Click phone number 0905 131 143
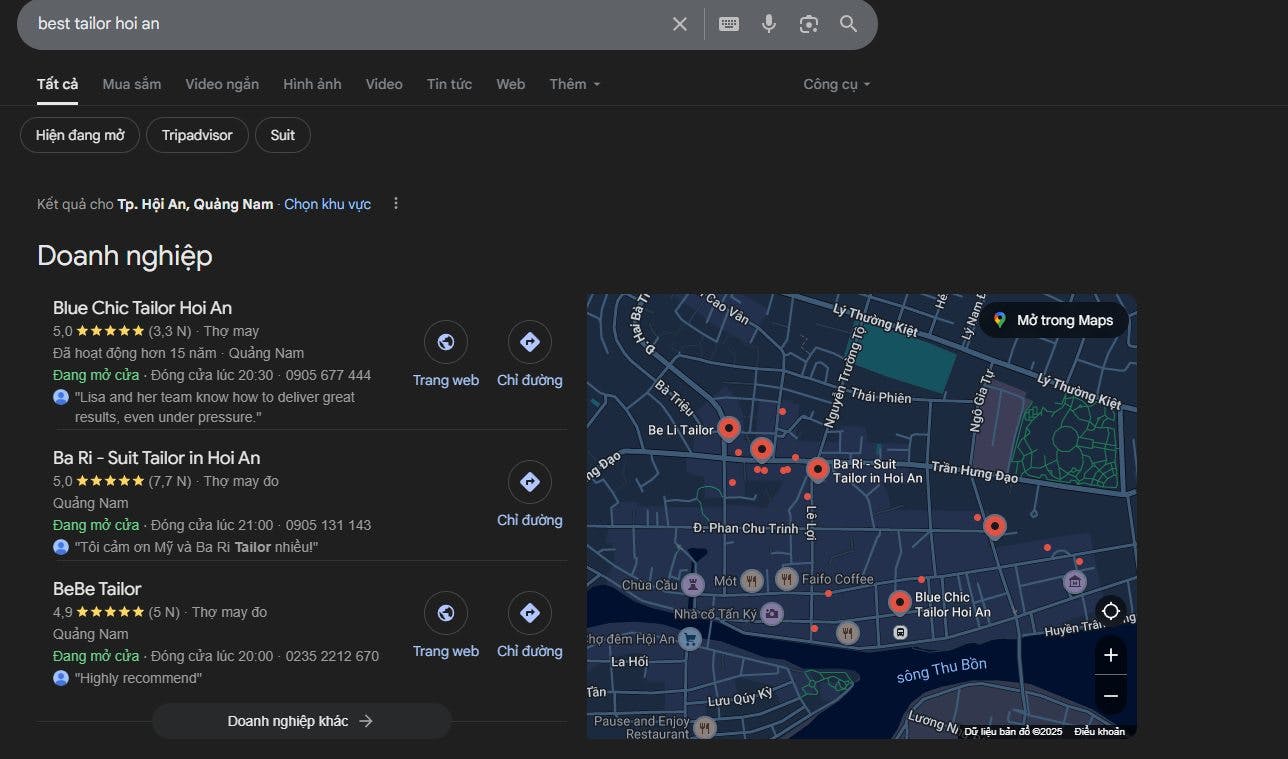 tap(328, 525)
